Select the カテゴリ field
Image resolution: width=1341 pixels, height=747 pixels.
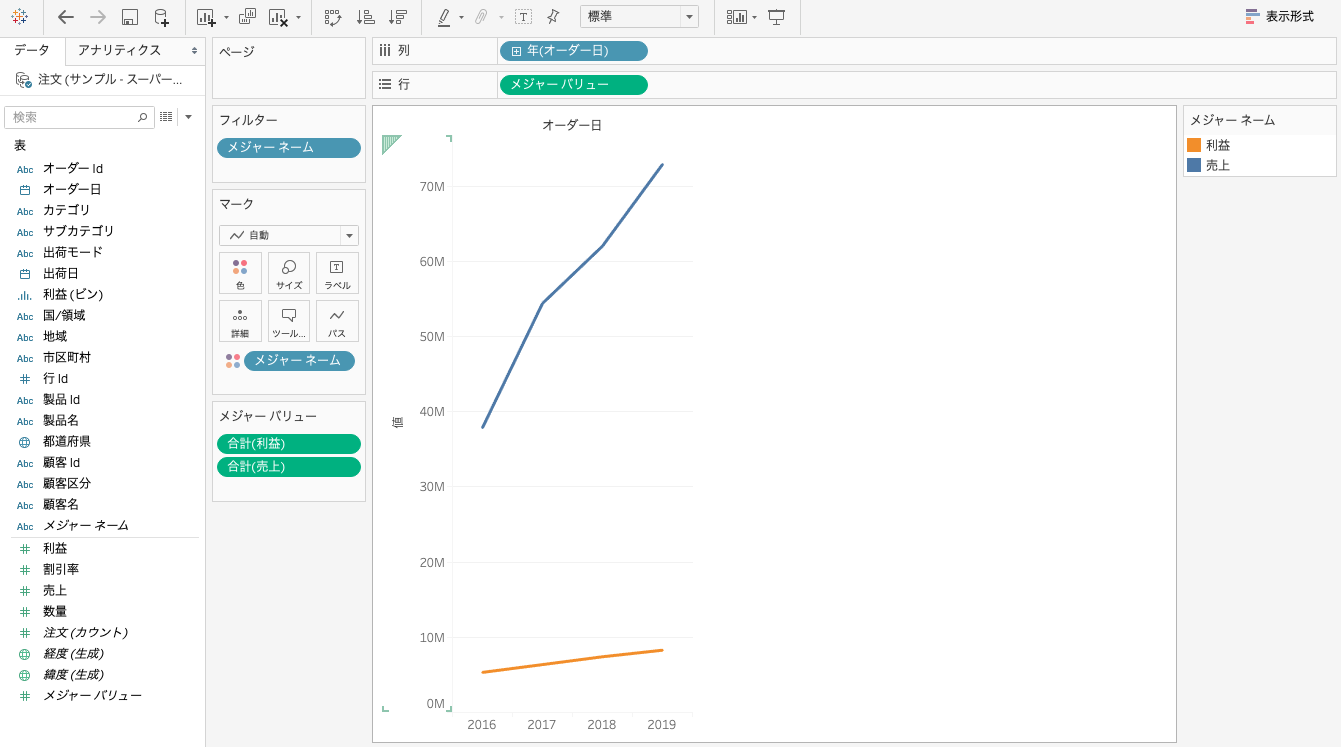click(67, 210)
